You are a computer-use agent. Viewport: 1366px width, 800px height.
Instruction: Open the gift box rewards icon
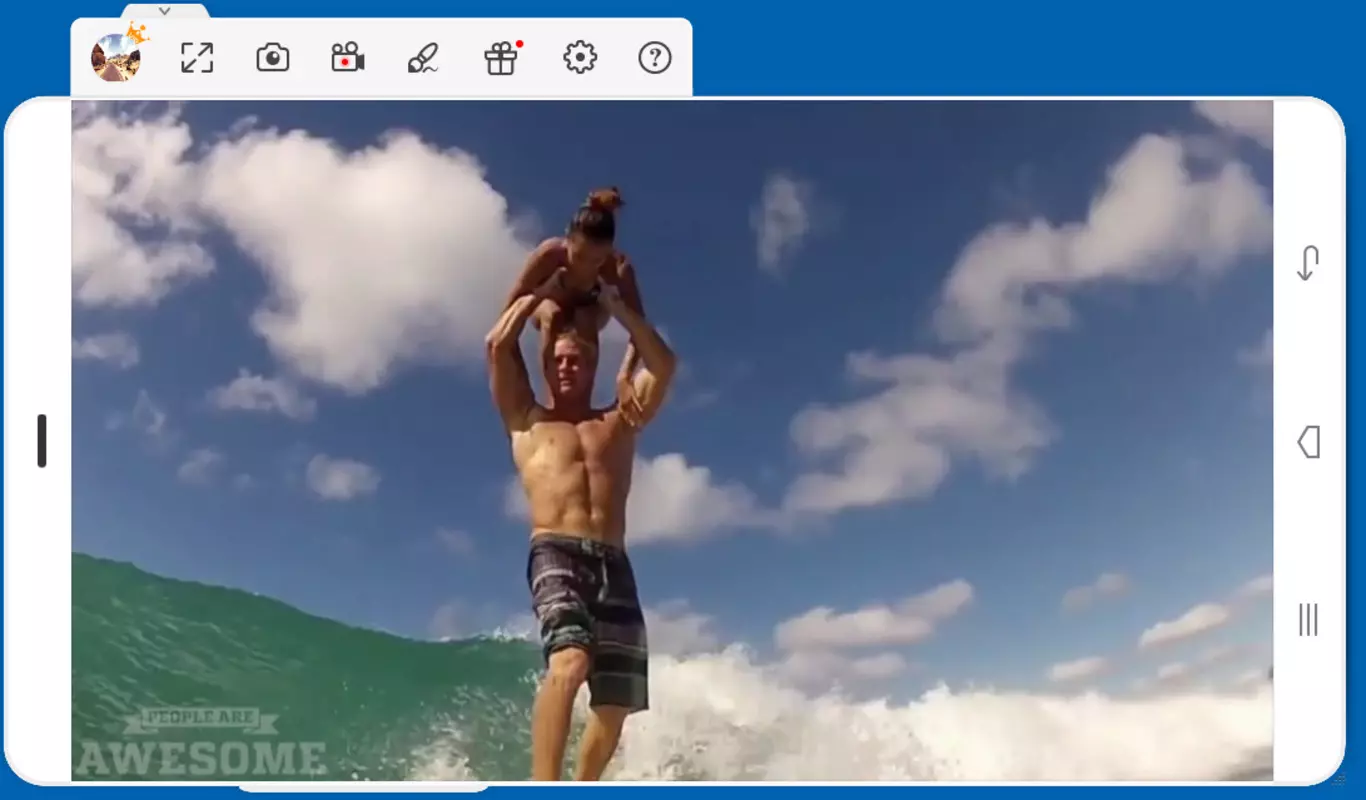502,58
